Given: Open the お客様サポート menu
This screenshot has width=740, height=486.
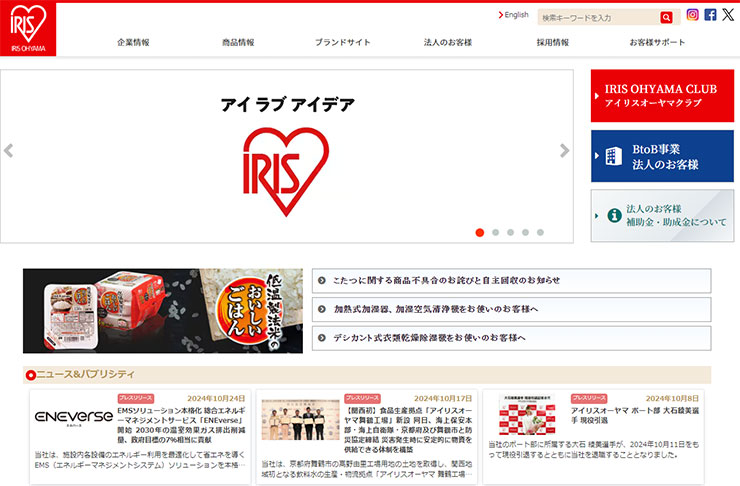Looking at the screenshot, I should [657, 42].
